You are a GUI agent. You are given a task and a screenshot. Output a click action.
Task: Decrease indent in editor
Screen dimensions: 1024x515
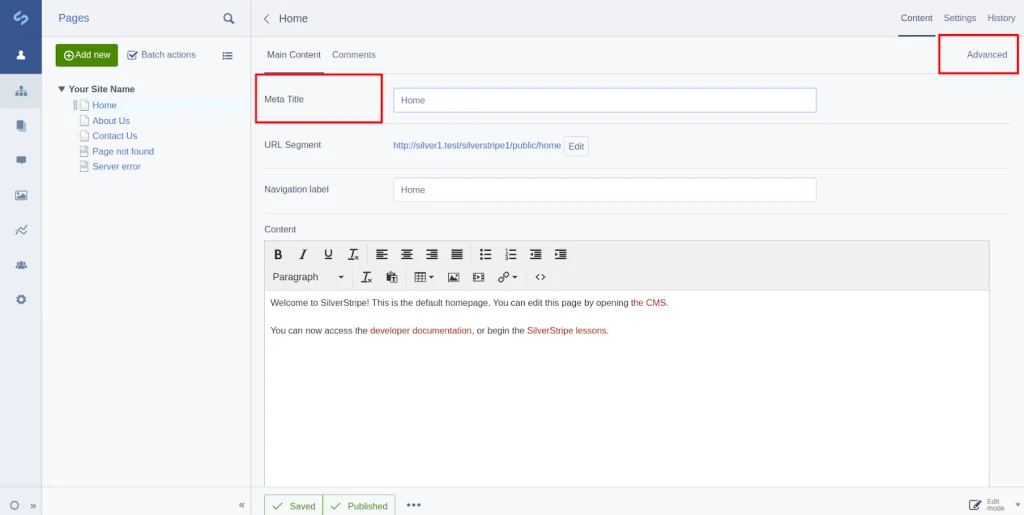(x=536, y=254)
